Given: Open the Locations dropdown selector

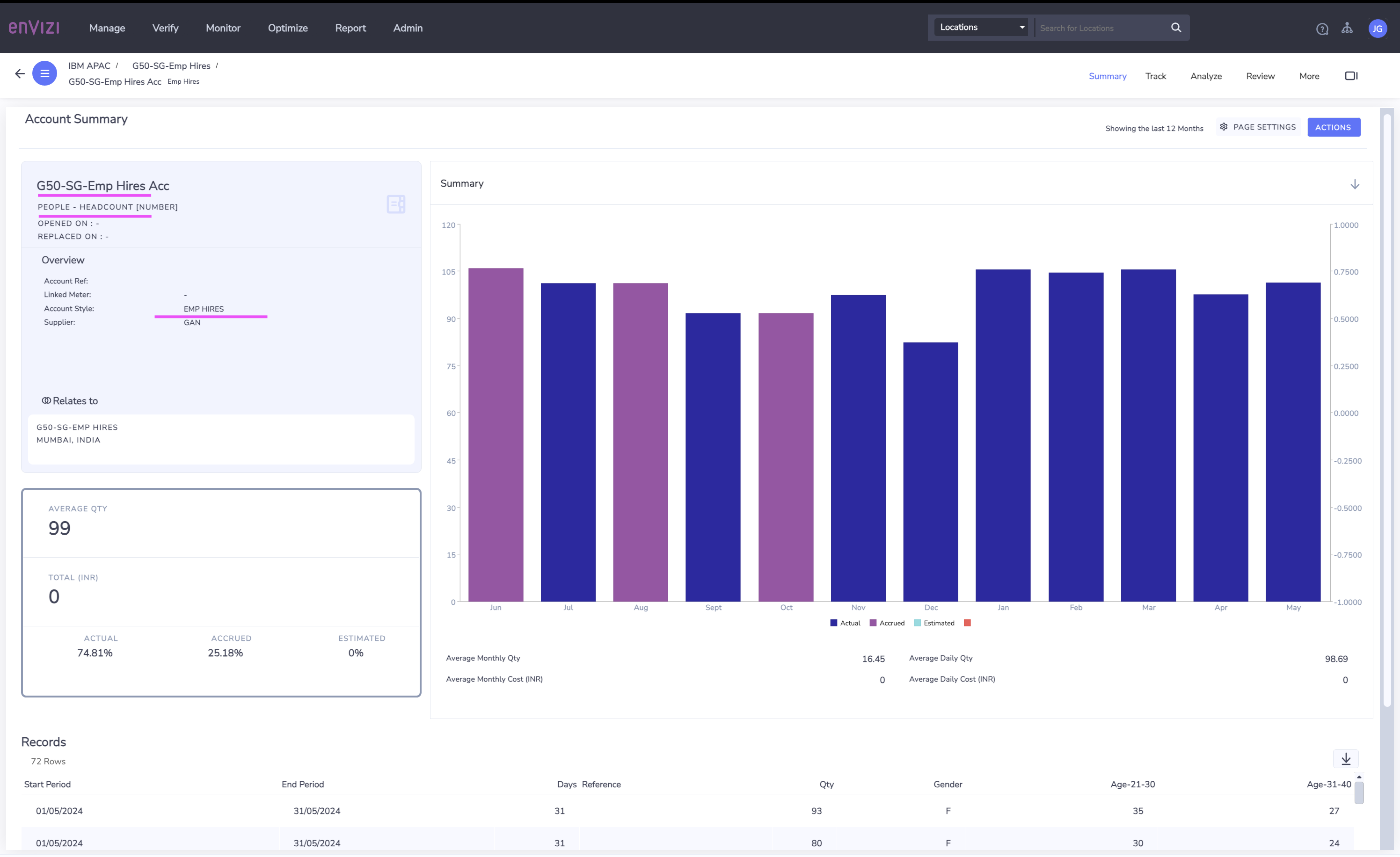Looking at the screenshot, I should (x=980, y=27).
